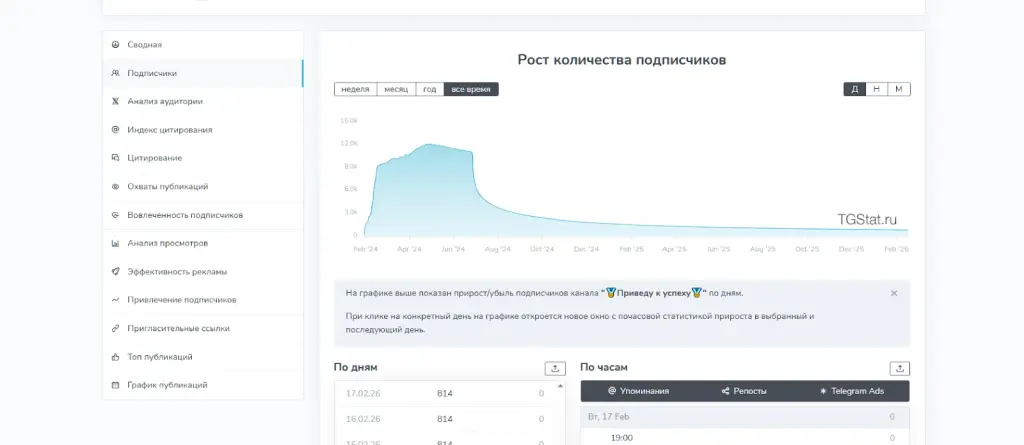The height and width of the screenshot is (445, 1024).
Task: Click the Подписчики people icon
Action: point(116,73)
